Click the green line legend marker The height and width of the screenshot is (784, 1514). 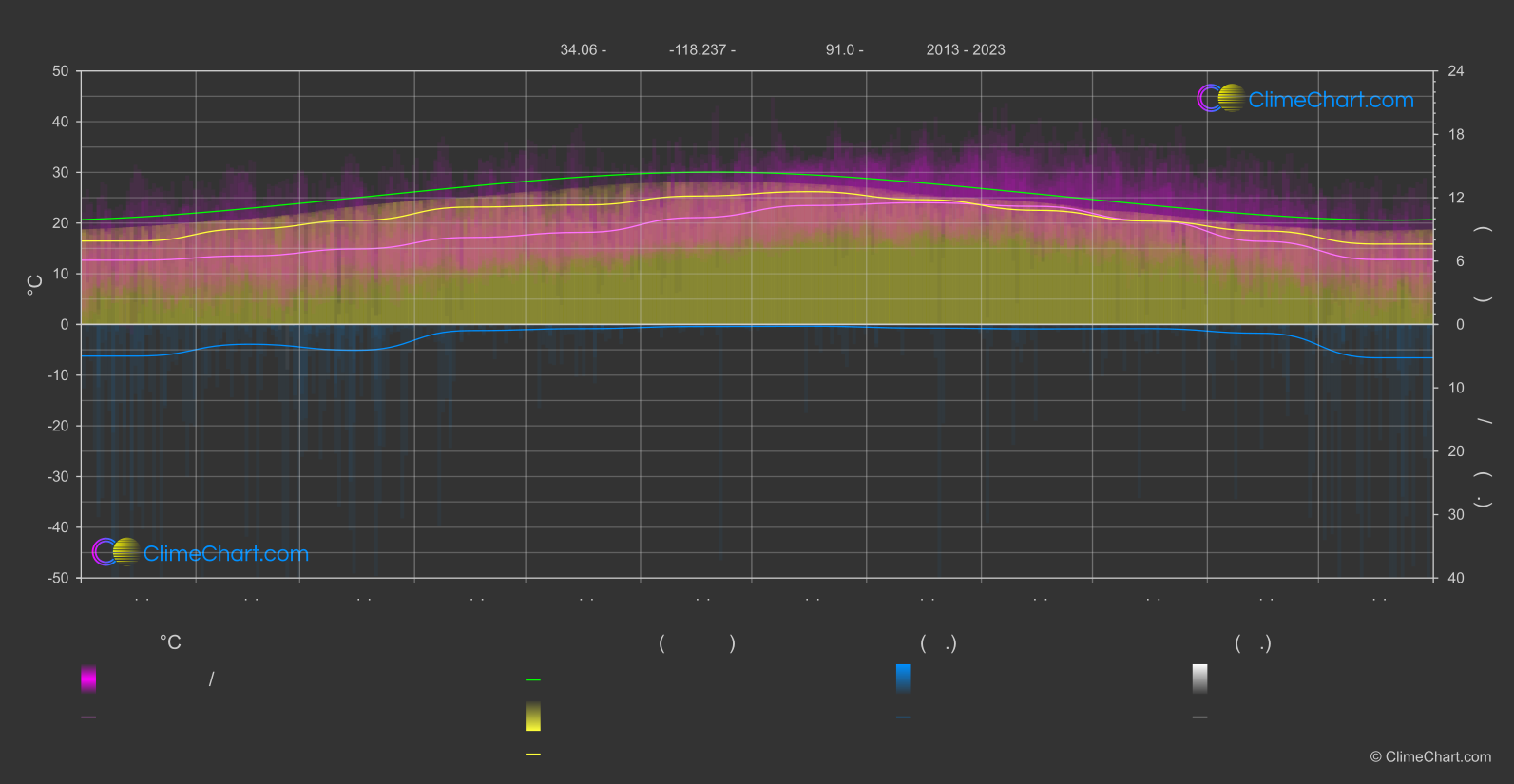click(533, 680)
